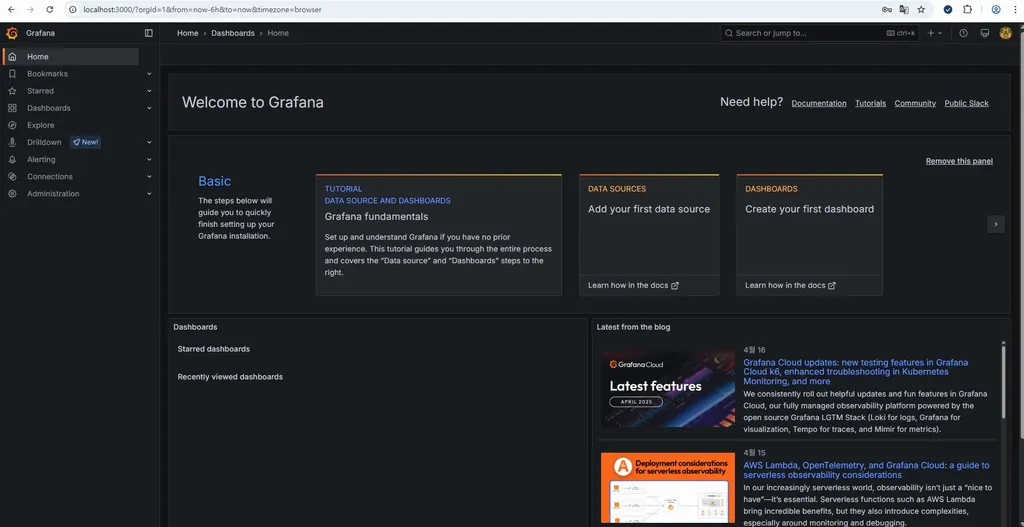Image resolution: width=1024 pixels, height=527 pixels.
Task: Open the browser extensions puzzle icon
Action: [968, 10]
